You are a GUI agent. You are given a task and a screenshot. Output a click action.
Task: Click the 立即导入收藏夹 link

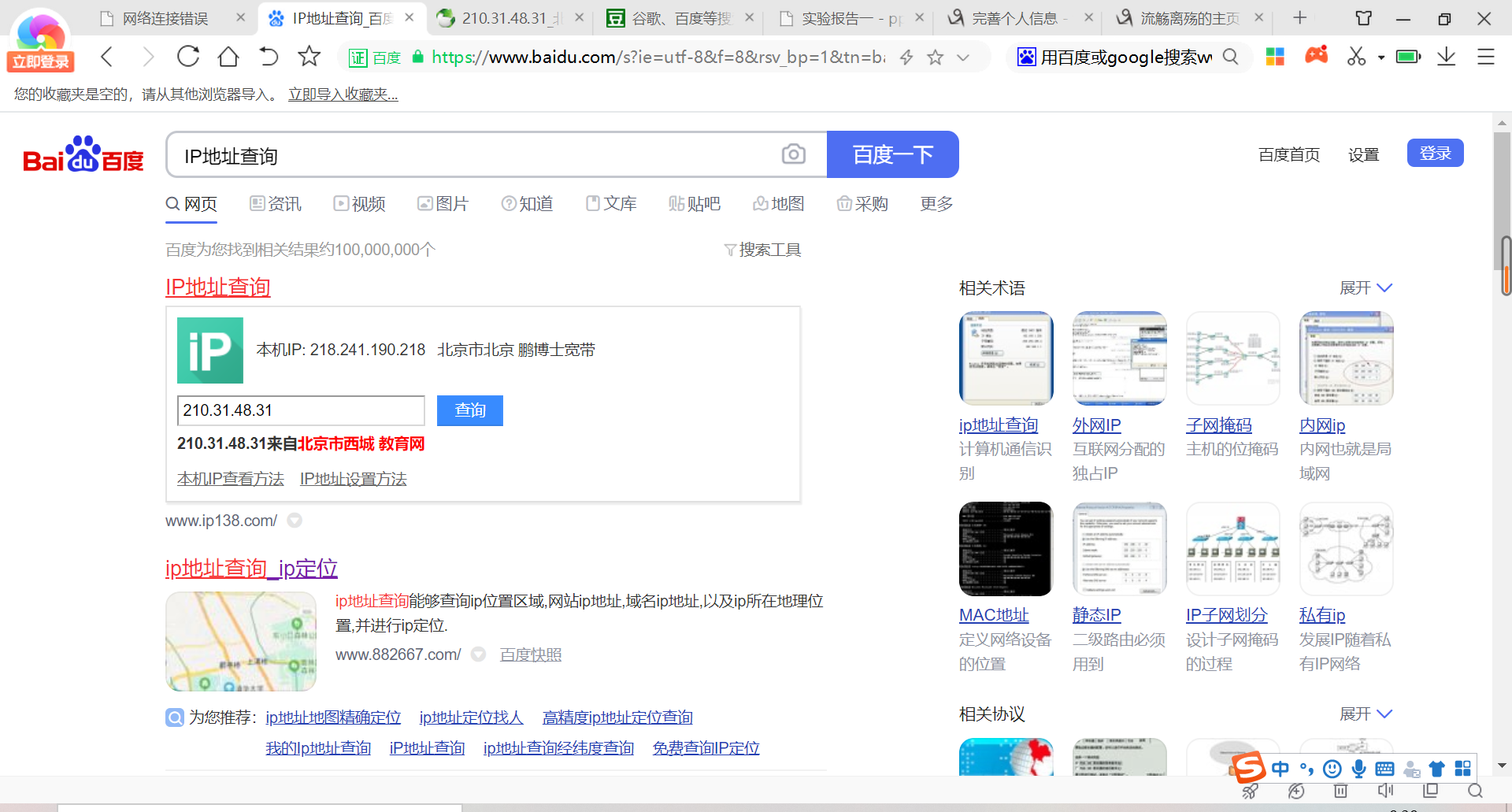tap(343, 95)
